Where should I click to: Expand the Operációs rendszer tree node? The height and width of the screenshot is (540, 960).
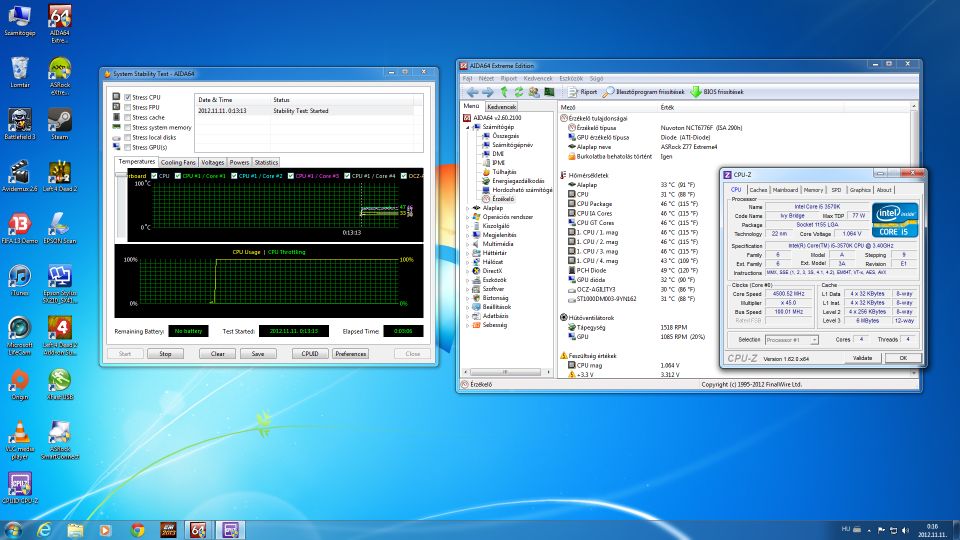[469, 216]
